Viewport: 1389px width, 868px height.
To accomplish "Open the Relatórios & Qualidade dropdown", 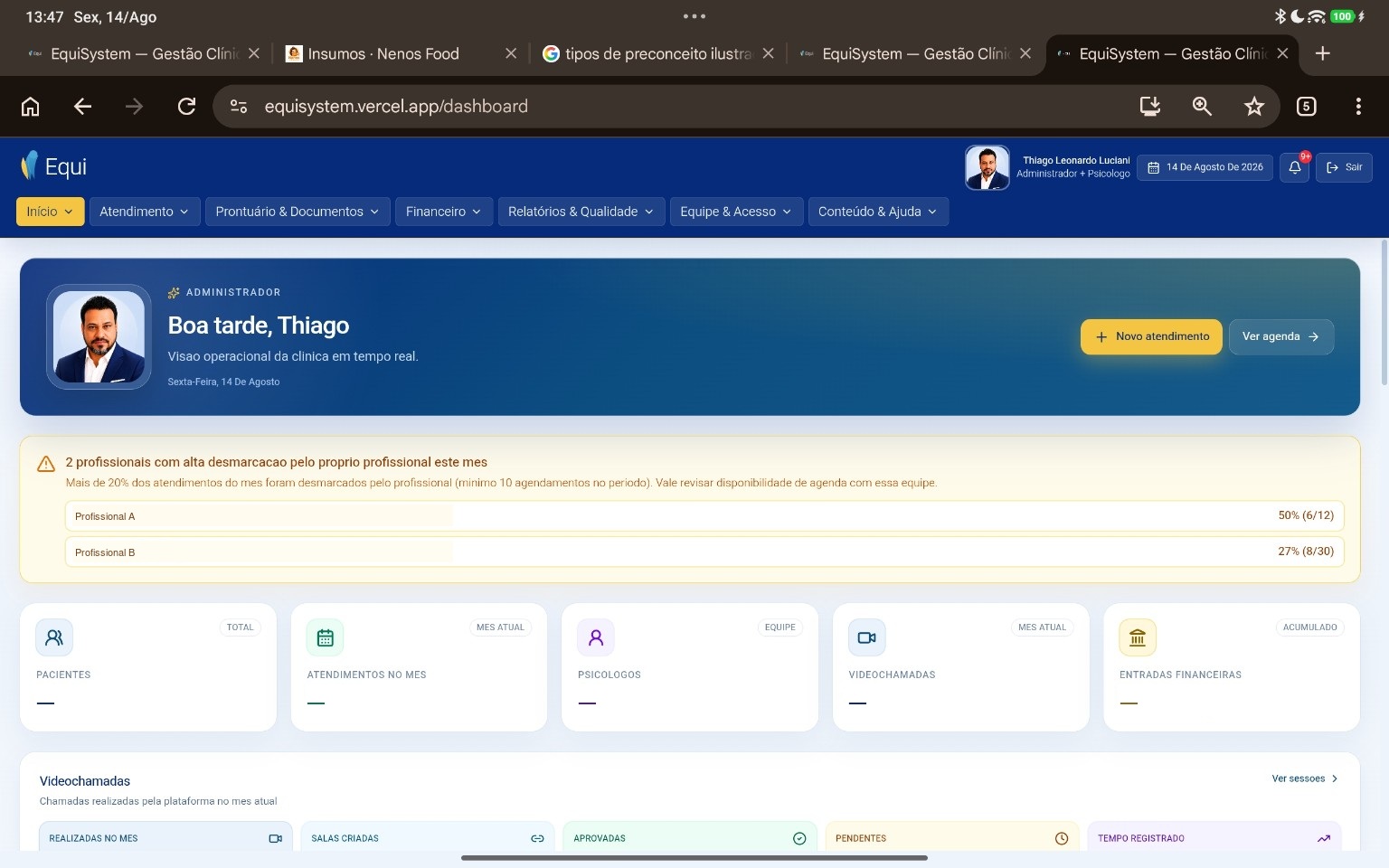I will pyautogui.click(x=581, y=212).
